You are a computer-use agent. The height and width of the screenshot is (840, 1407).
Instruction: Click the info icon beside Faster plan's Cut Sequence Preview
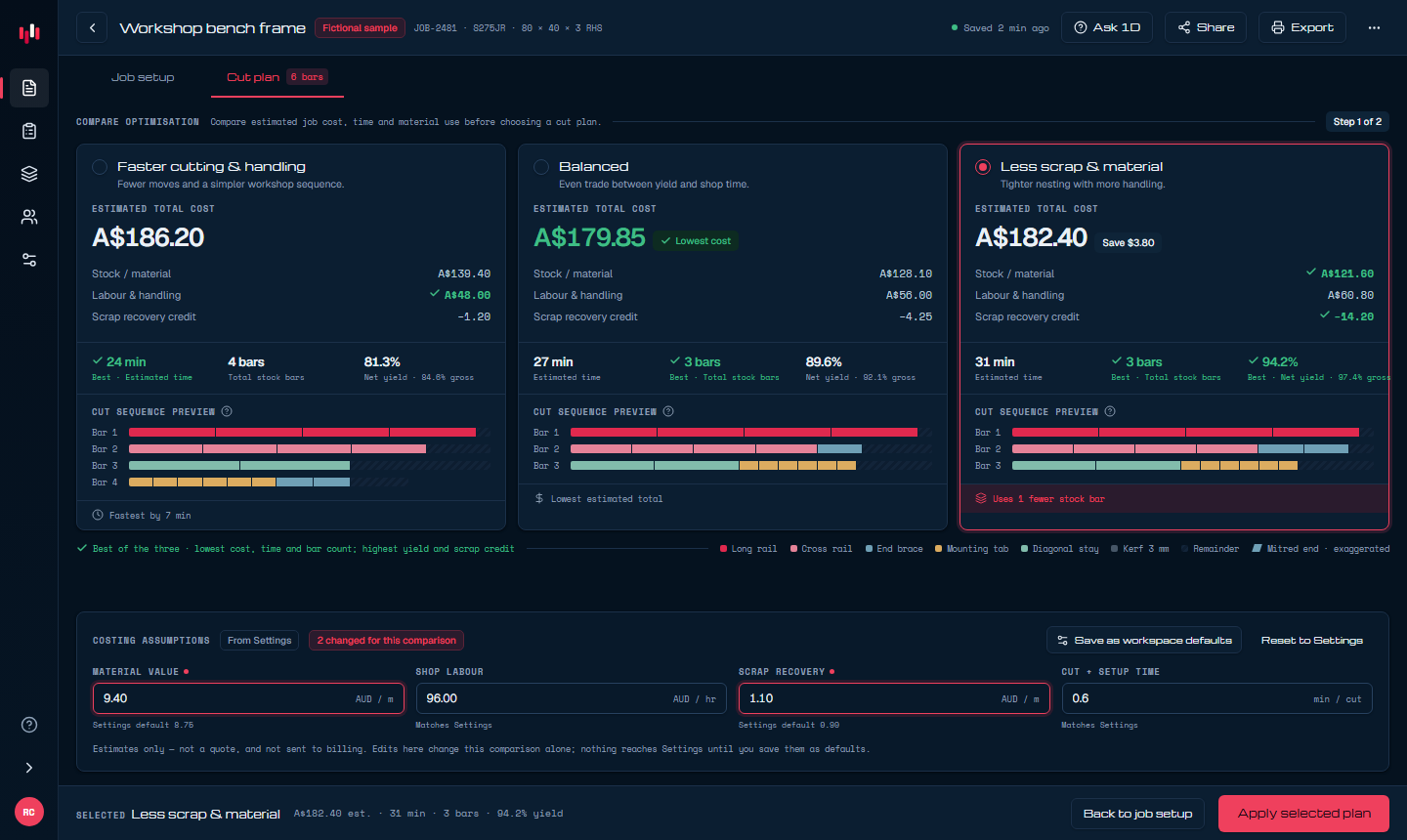tap(227, 411)
